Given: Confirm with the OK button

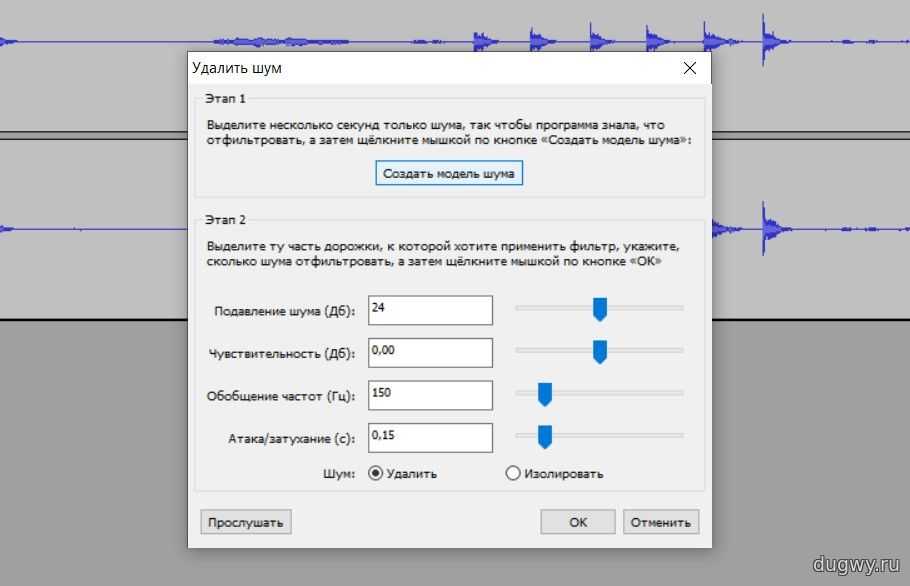Looking at the screenshot, I should [577, 522].
